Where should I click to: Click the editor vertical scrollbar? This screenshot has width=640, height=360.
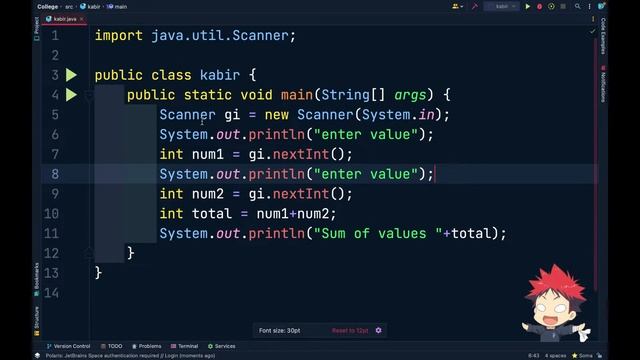(x=596, y=163)
